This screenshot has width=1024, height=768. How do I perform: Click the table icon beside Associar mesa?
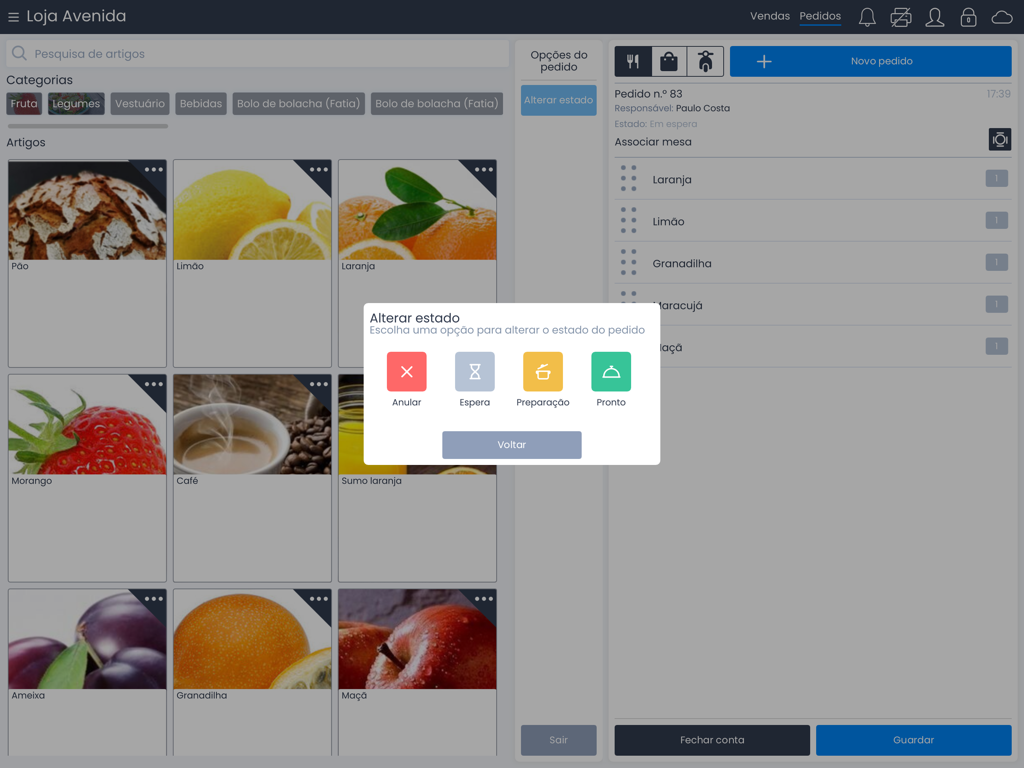(999, 139)
